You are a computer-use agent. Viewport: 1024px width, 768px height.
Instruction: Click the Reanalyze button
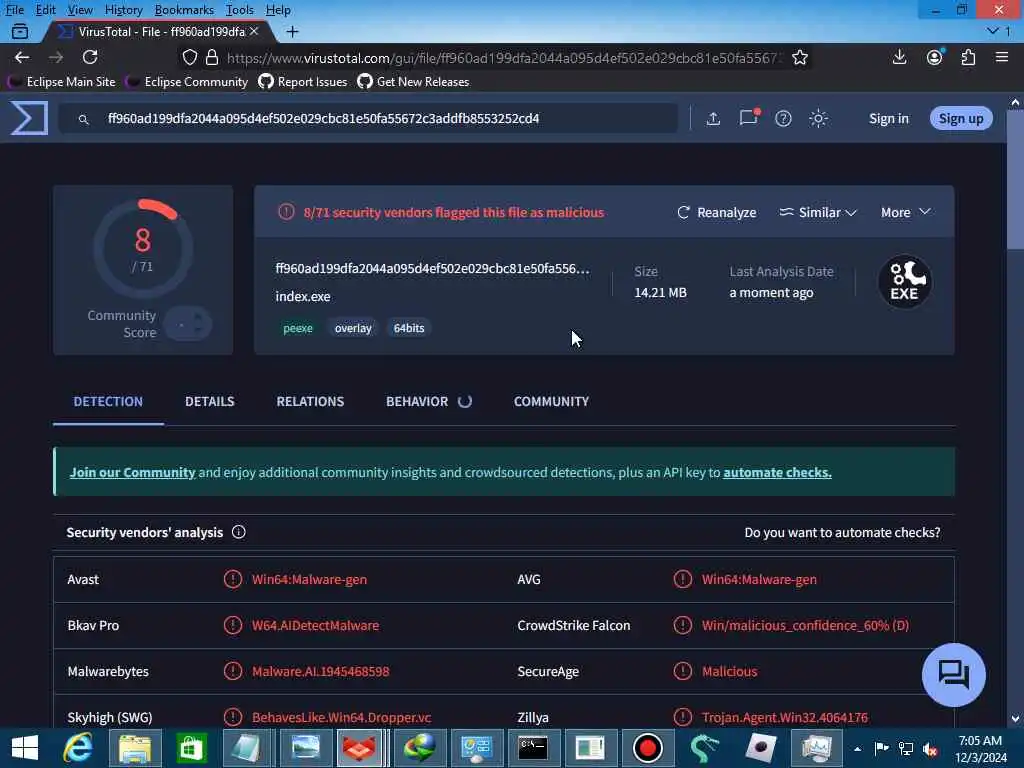716,212
